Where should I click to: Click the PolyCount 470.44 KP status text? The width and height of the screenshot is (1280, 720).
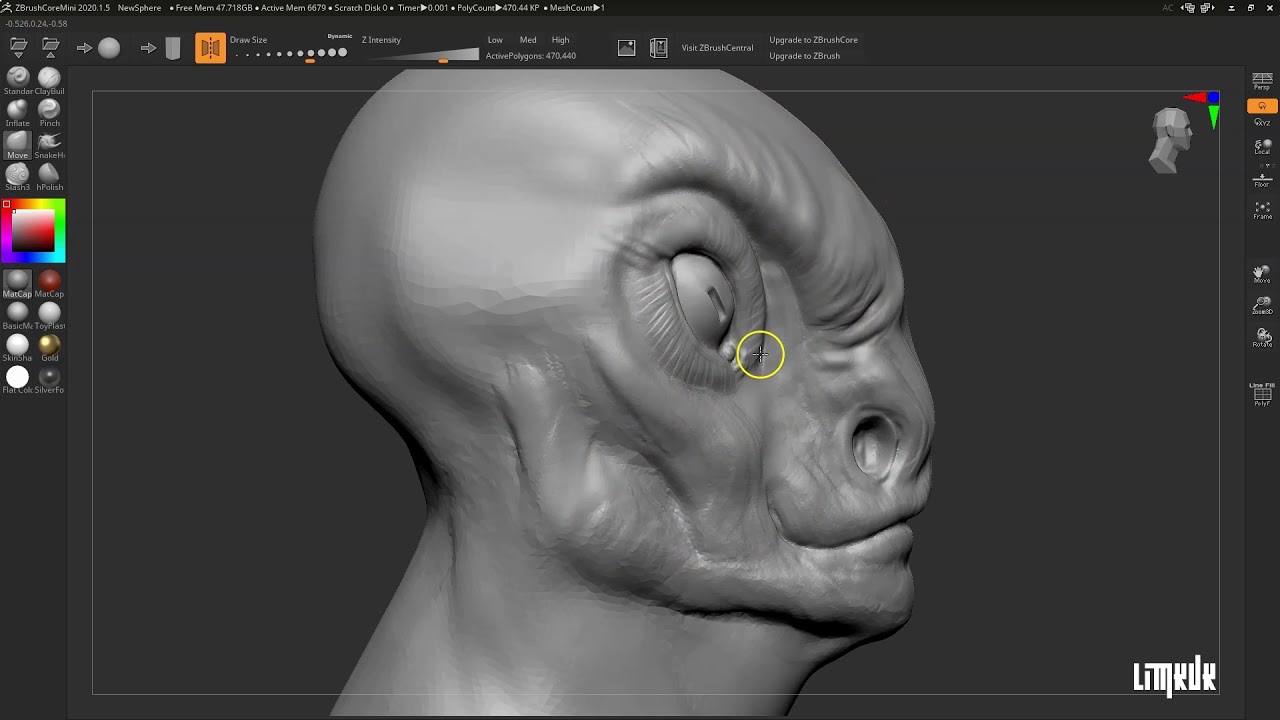498,8
